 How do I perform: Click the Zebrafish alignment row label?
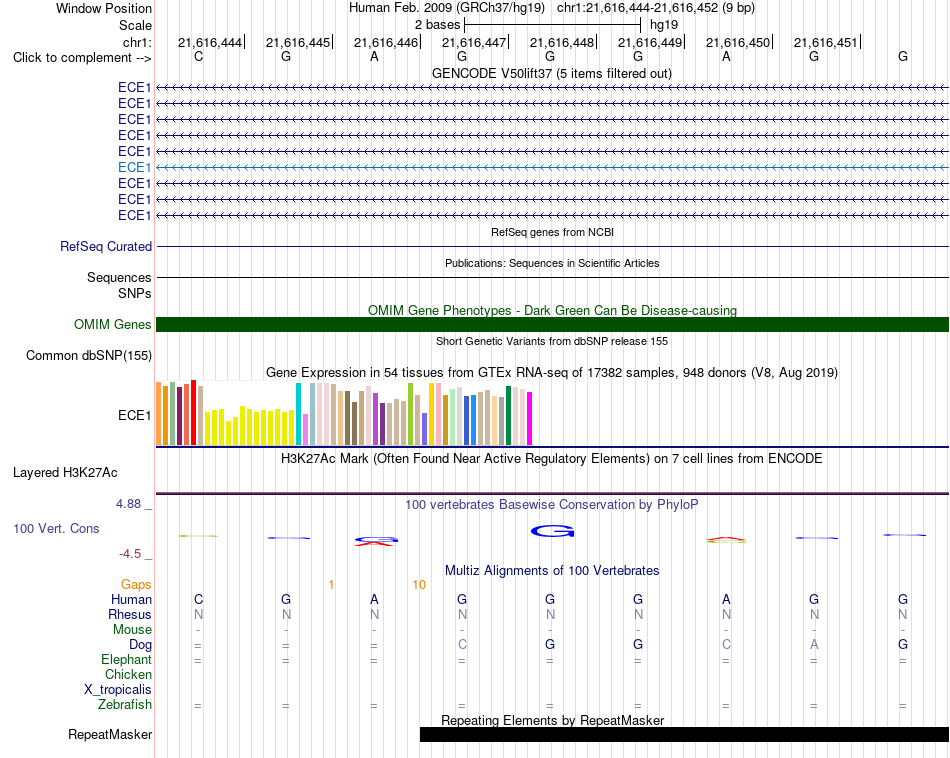[x=125, y=705]
